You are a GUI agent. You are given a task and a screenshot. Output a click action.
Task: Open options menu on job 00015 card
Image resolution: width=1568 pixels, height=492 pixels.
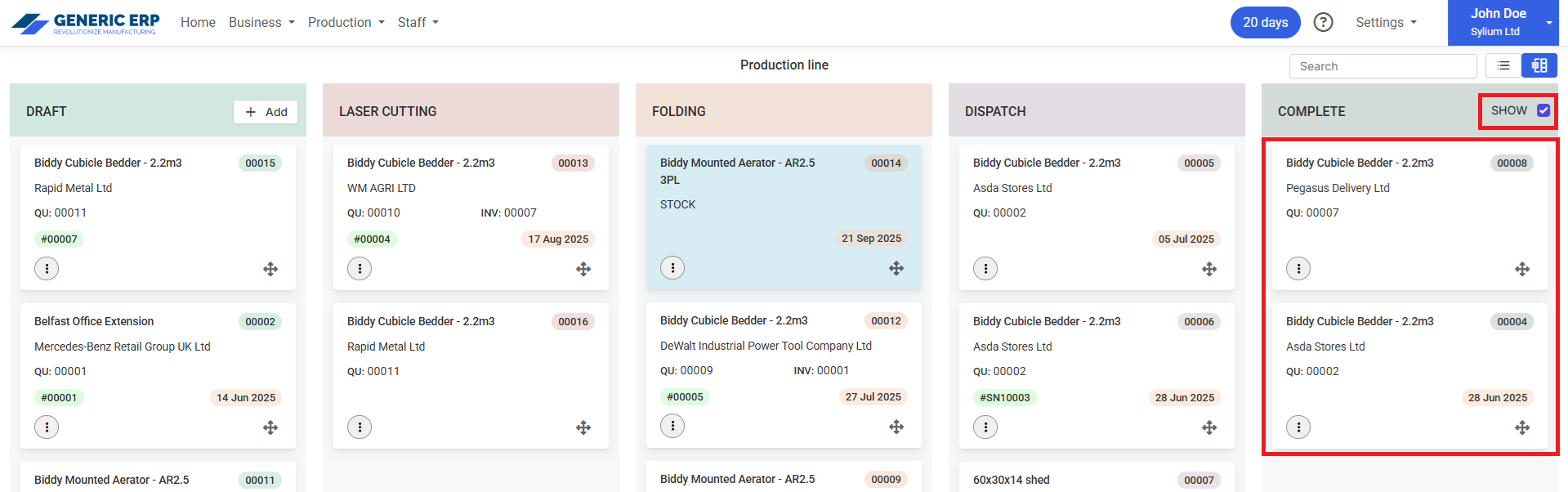tap(47, 269)
